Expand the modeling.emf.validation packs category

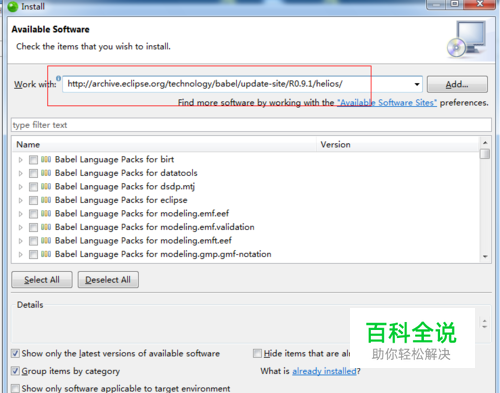coord(21,228)
